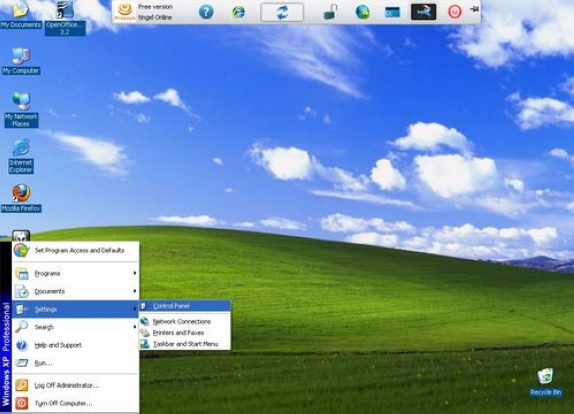
Task: Open Control Panel from Settings submenu
Action: [185, 306]
